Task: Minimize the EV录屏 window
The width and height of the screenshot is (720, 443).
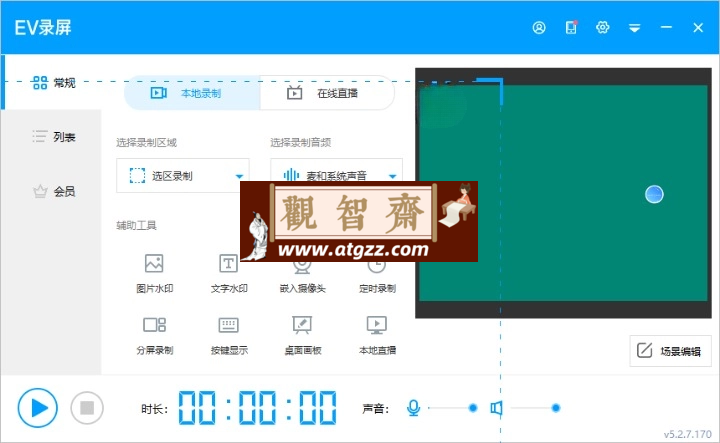Action: pyautogui.click(x=666, y=28)
